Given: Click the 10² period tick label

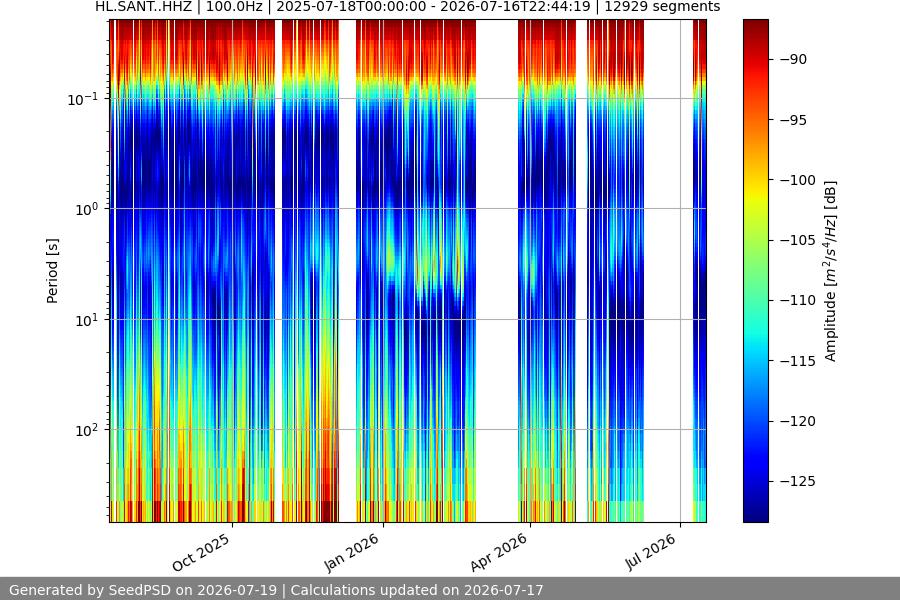Looking at the screenshot, I should [x=87, y=430].
